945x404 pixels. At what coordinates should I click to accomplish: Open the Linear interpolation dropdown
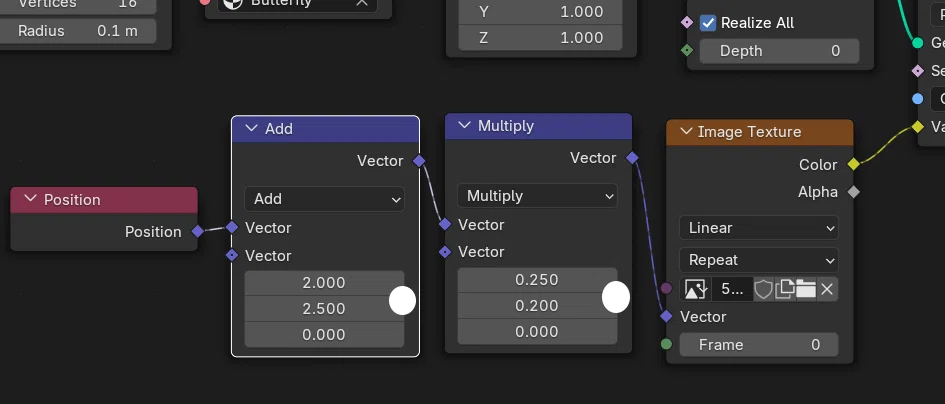[x=759, y=228]
